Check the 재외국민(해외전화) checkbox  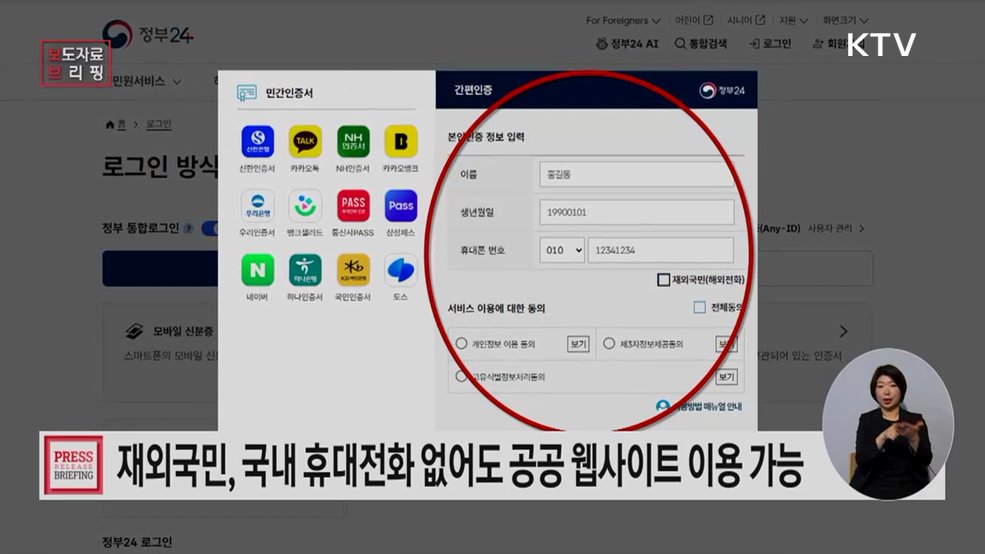[663, 280]
